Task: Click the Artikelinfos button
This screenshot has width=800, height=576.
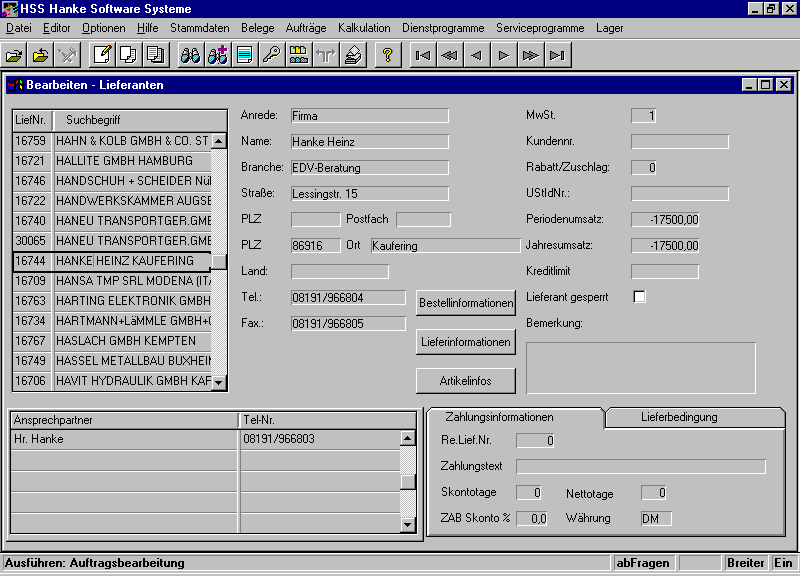Action: [x=466, y=380]
